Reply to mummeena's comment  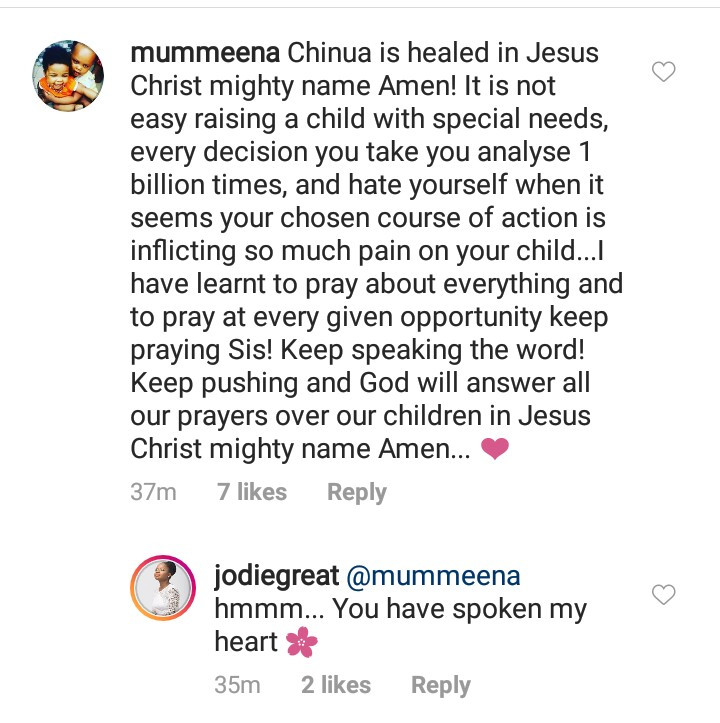[357, 492]
